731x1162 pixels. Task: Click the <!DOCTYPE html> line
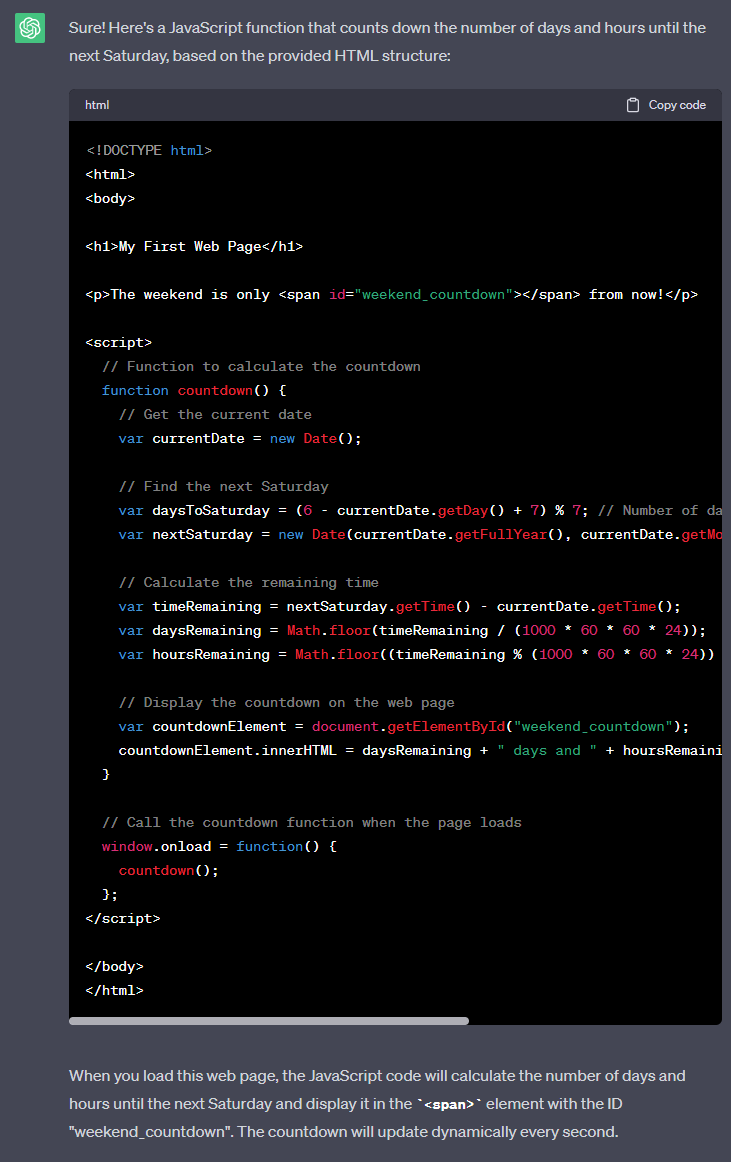pyautogui.click(x=149, y=150)
